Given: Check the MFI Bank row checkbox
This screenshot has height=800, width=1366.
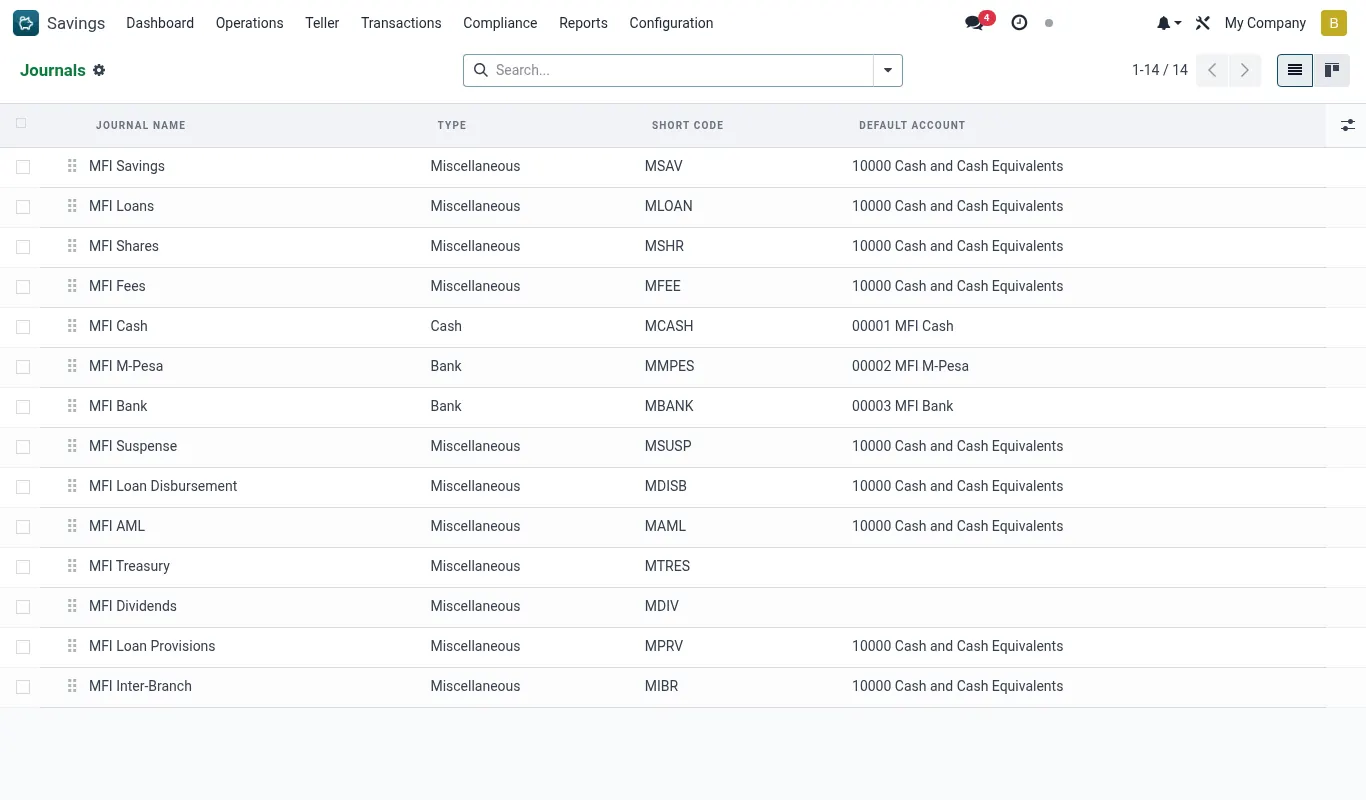Looking at the screenshot, I should click(23, 407).
